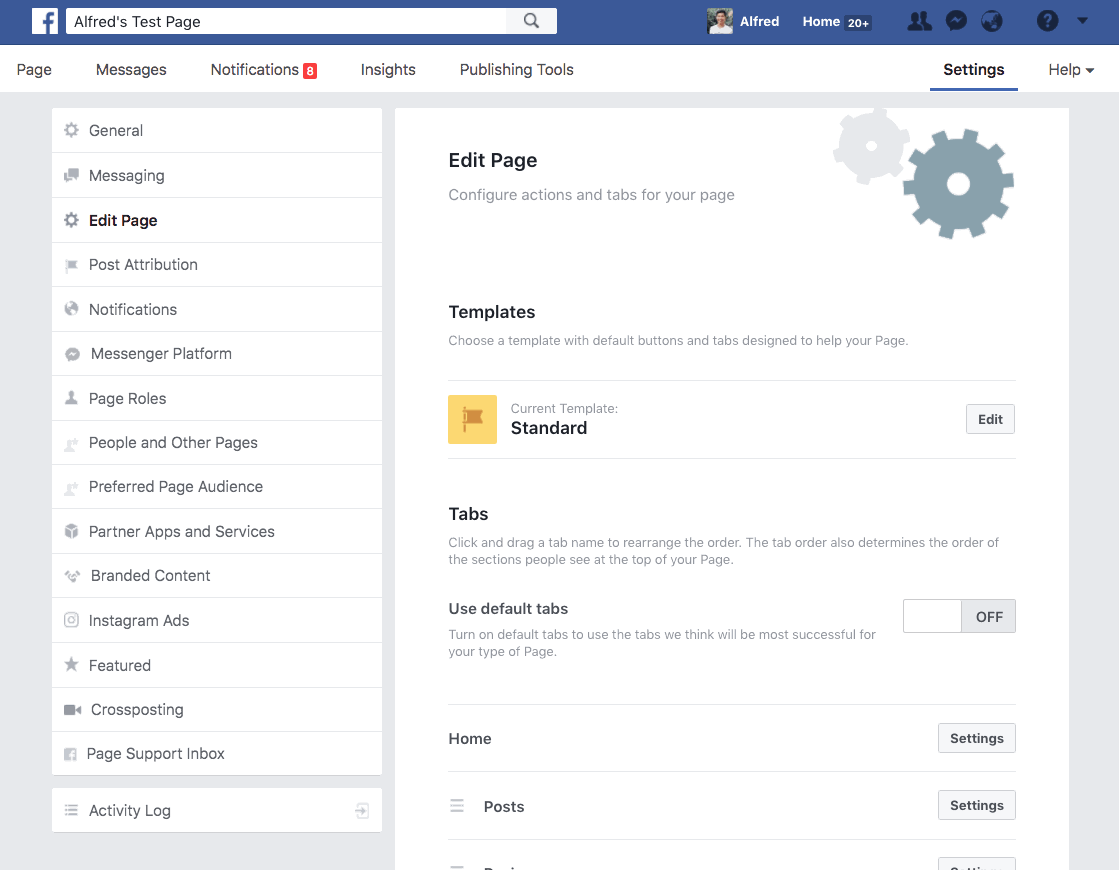Click the Activity Log list icon

(71, 810)
